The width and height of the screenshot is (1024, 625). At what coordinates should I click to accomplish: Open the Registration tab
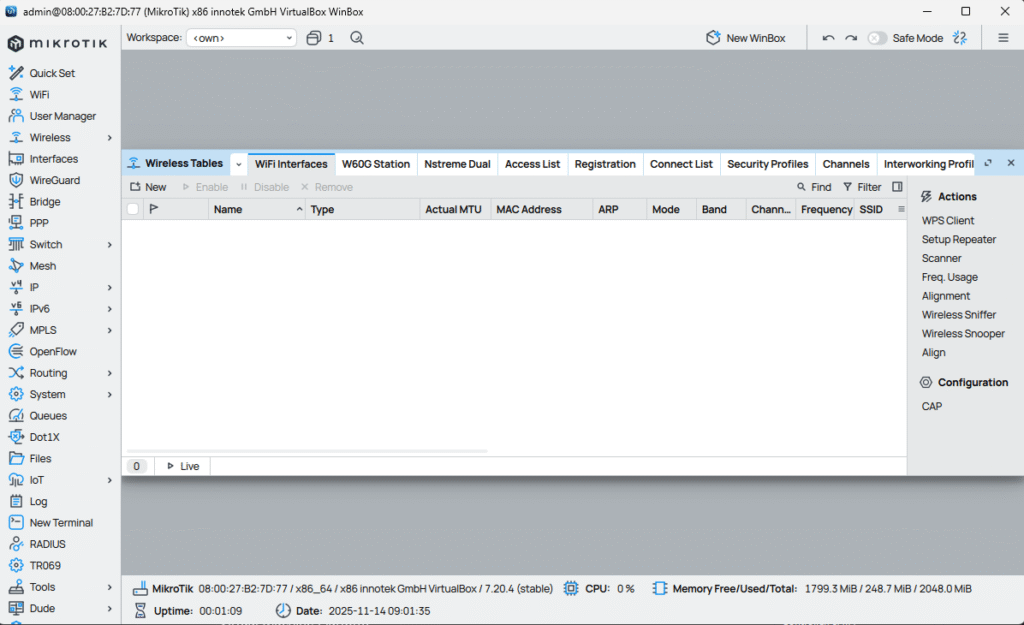point(605,163)
